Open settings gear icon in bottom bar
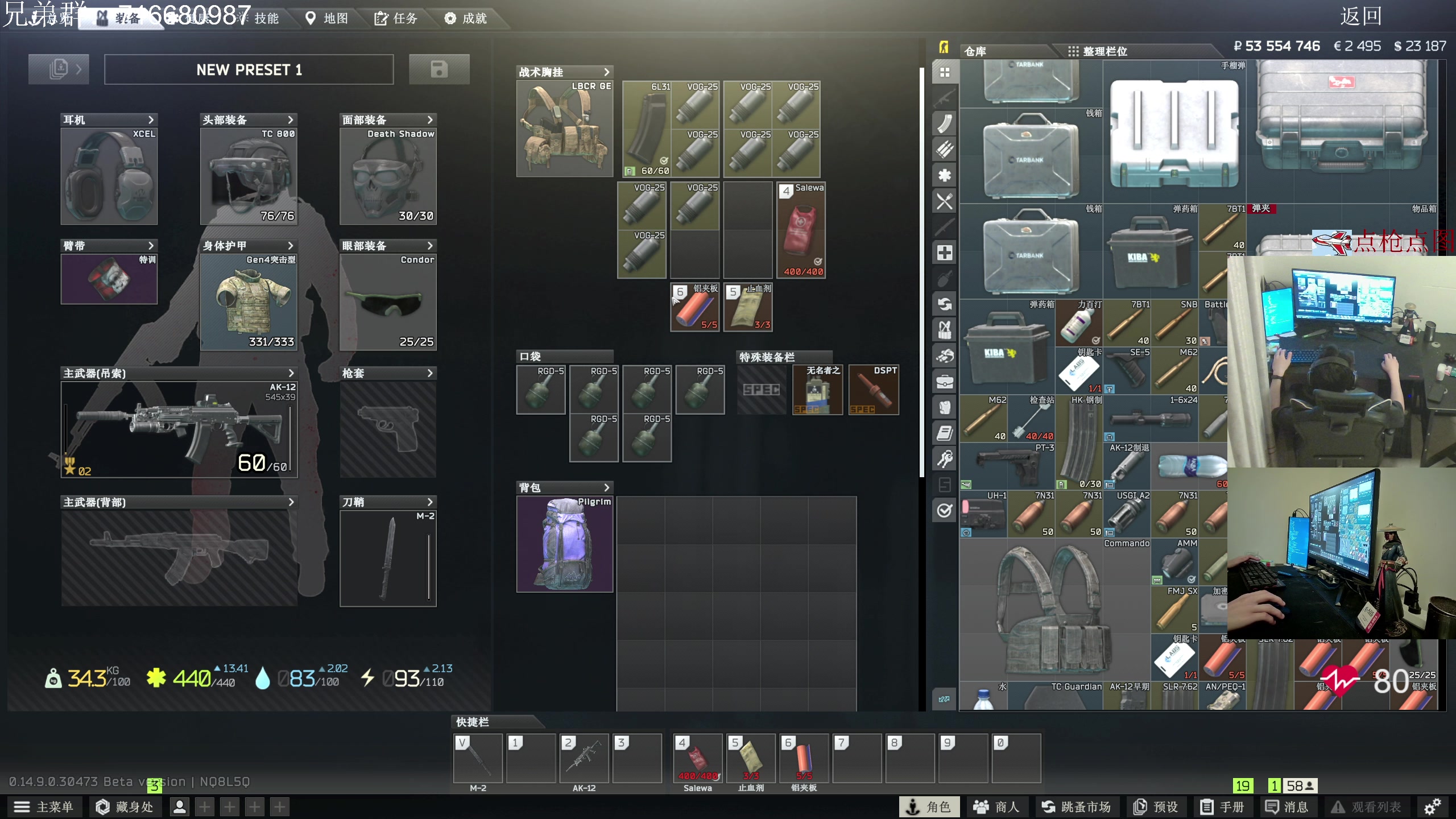 1432,806
